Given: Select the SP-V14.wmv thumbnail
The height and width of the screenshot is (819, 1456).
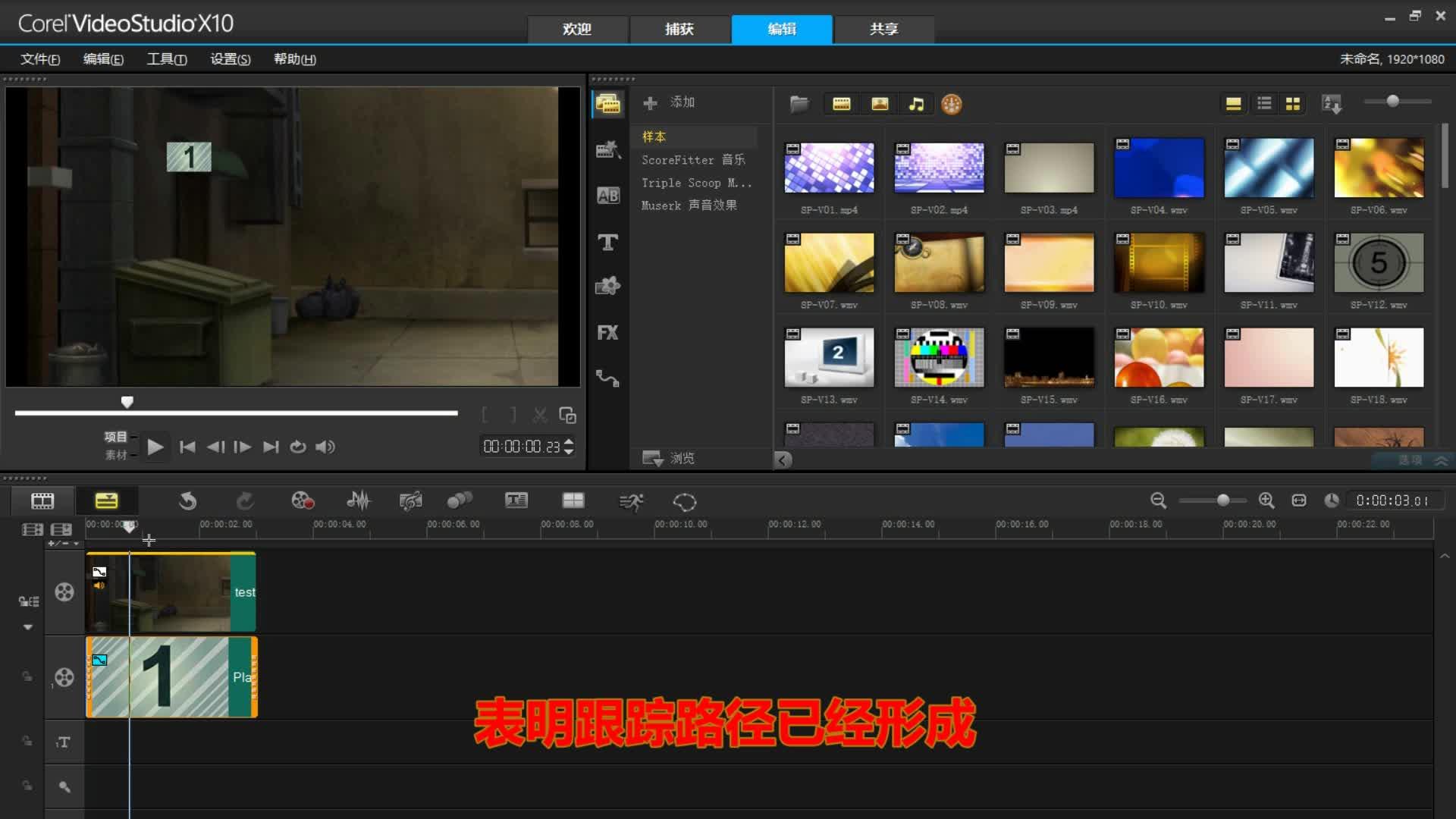Looking at the screenshot, I should tap(939, 357).
